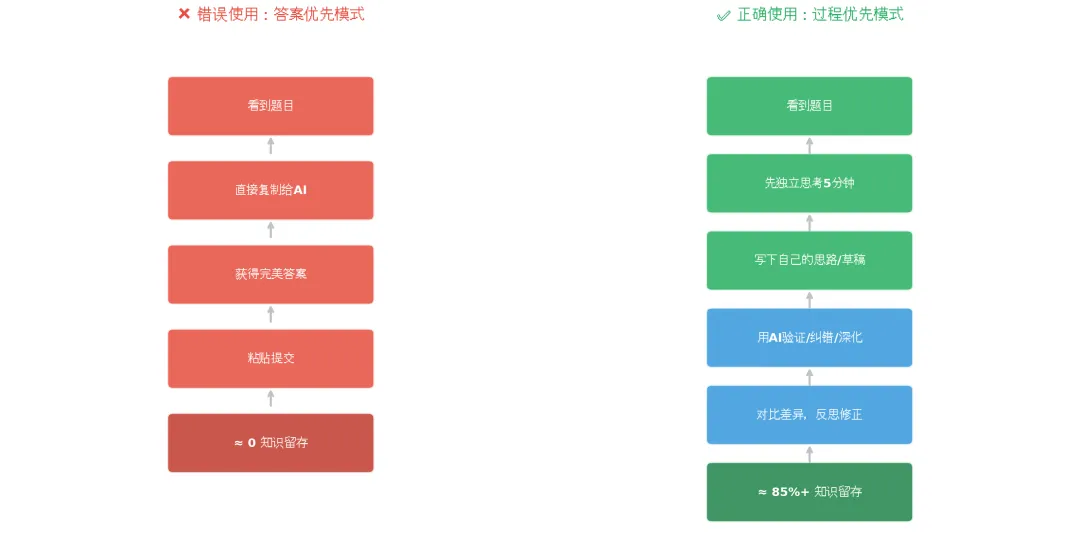Click the arrow above ≈ 0 知识留存 box
Image resolution: width=1080 pixels, height=535 pixels.
(x=271, y=399)
